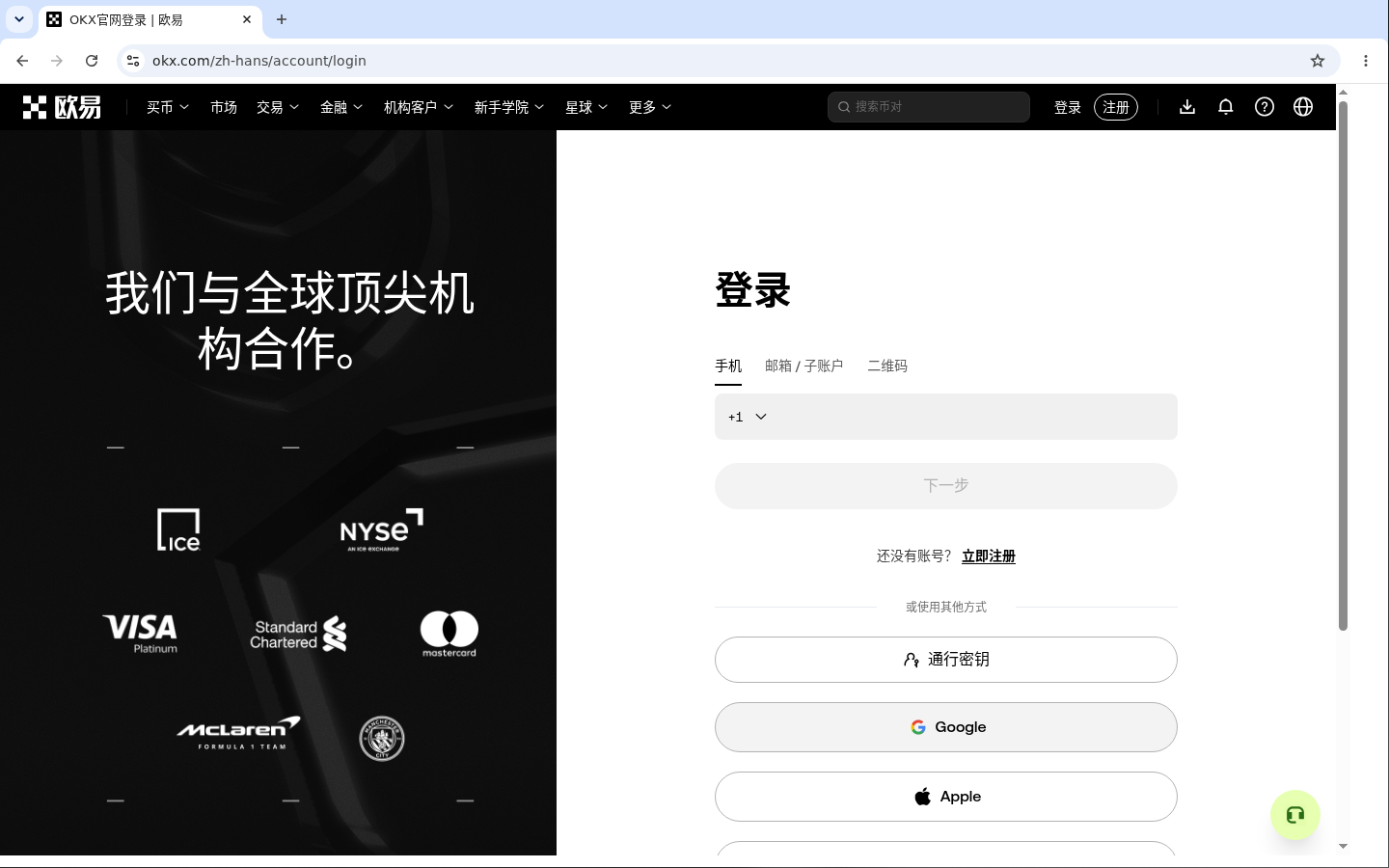Go back to the previous page
Screen dimensions: 1389x868
tap(22, 61)
